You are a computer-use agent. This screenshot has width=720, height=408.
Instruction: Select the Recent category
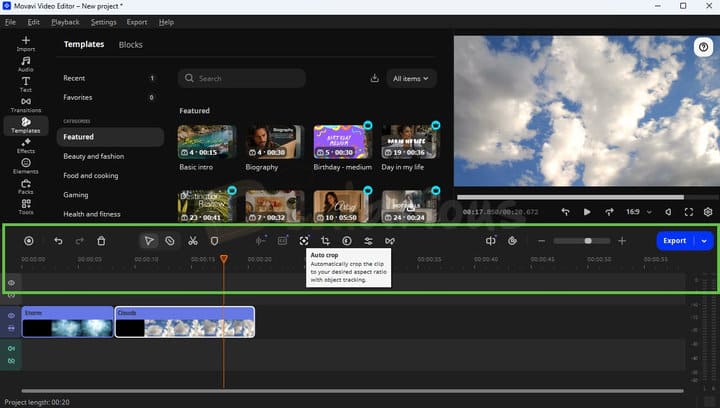click(110, 78)
